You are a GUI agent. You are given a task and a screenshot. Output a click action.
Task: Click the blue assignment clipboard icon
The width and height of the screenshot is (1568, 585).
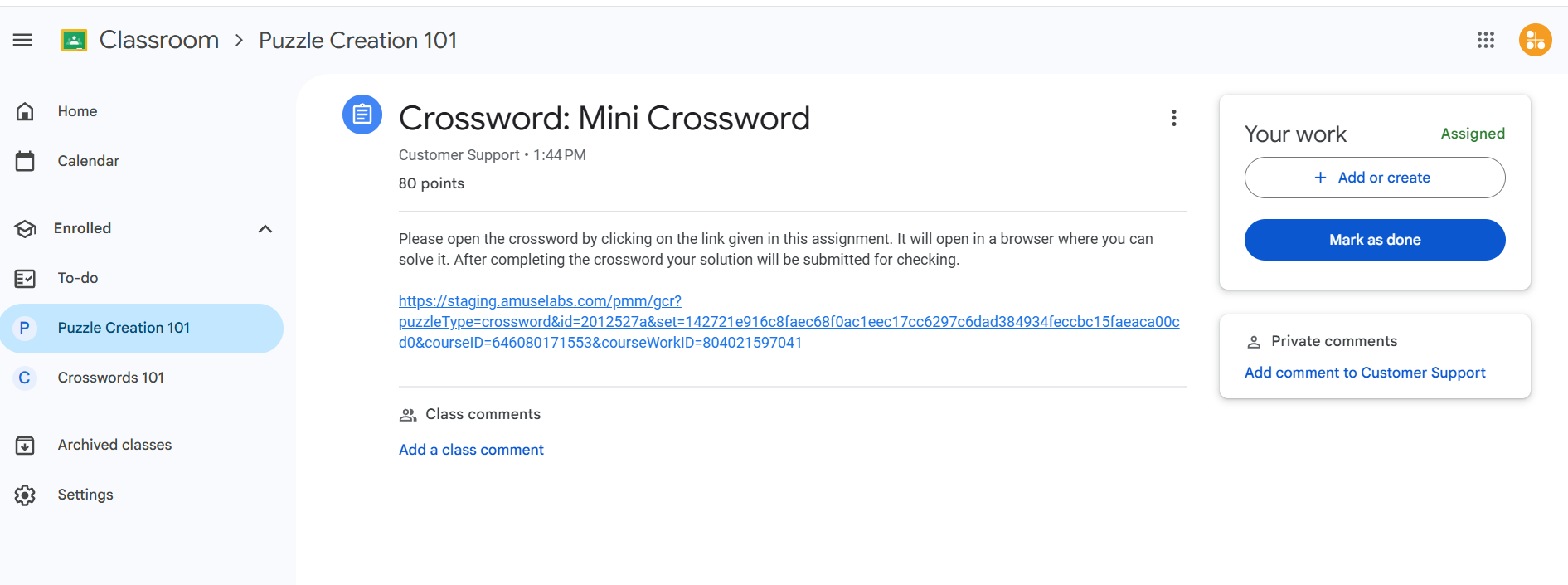(x=362, y=115)
